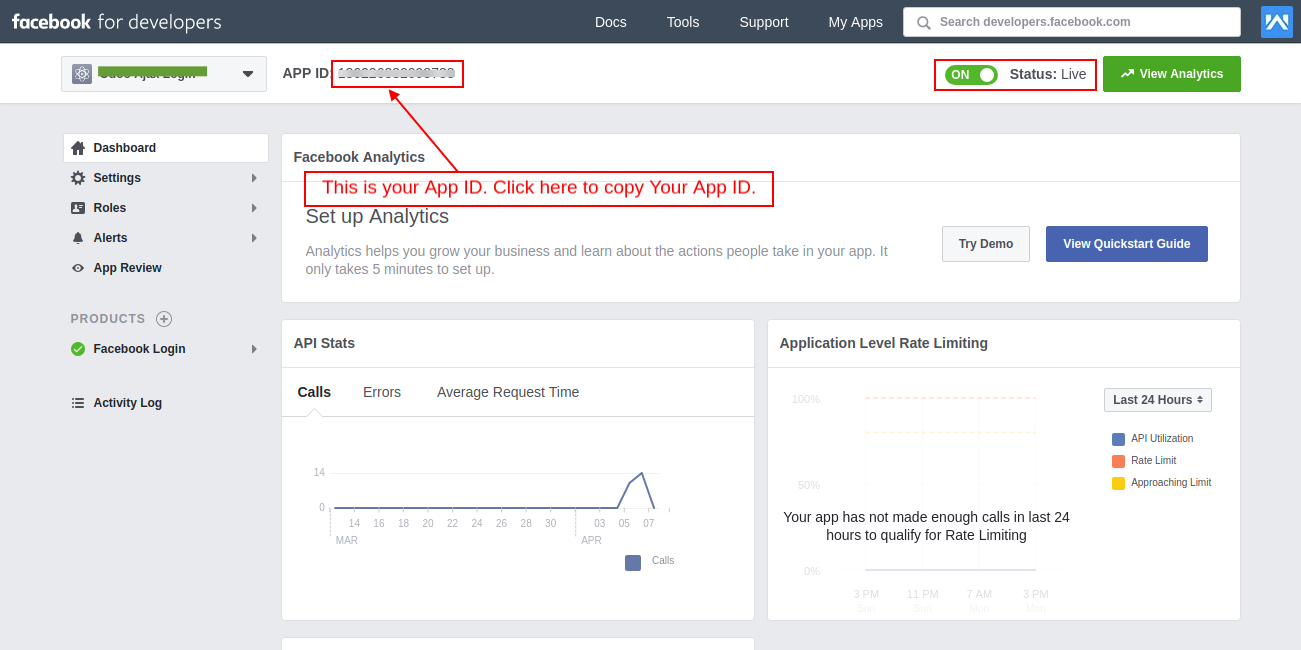Switch to the Errors tab
Image resolution: width=1301 pixels, height=650 pixels.
pyautogui.click(x=382, y=392)
